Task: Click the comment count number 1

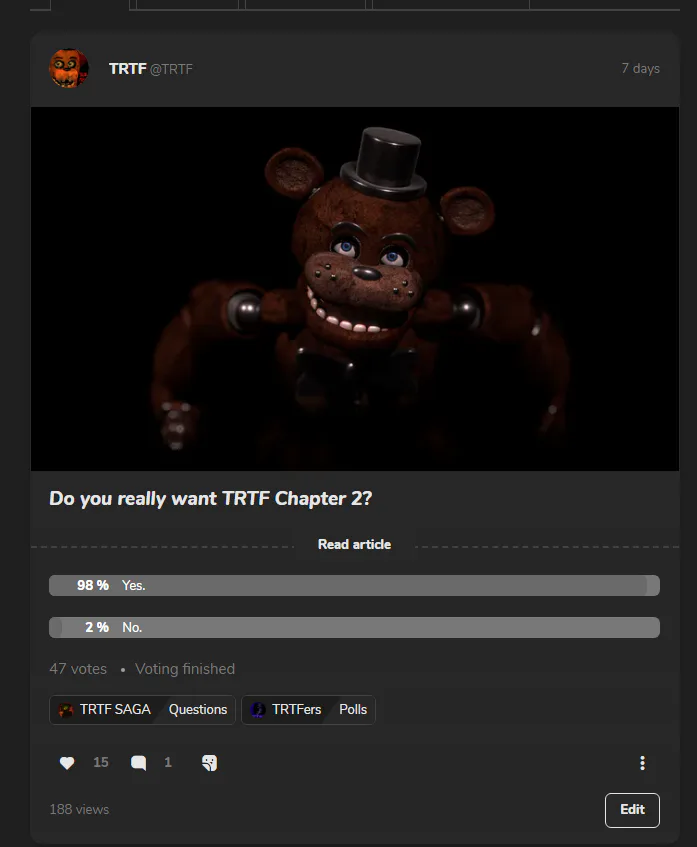Action: tap(168, 762)
